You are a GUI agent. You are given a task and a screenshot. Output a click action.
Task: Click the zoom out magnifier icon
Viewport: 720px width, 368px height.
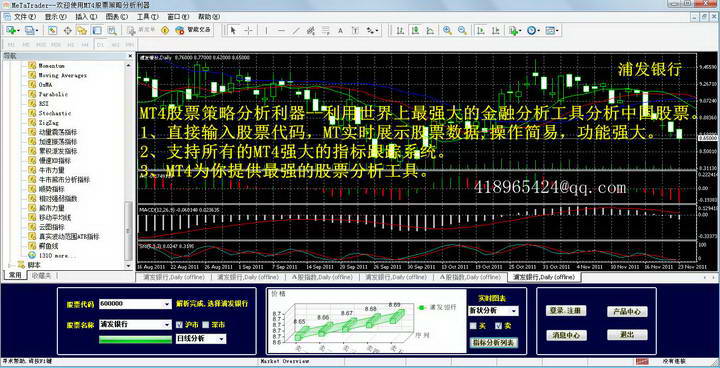(x=462, y=30)
